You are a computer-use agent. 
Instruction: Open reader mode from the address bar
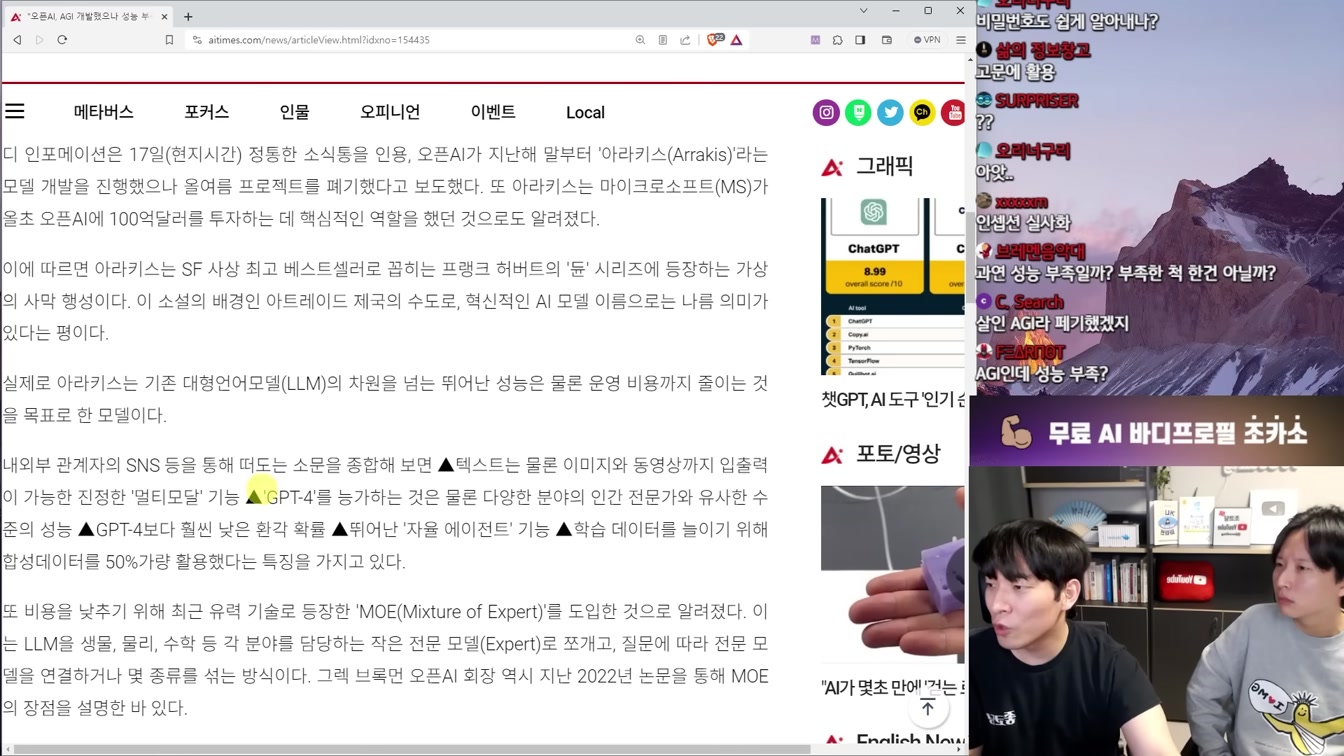click(x=662, y=40)
